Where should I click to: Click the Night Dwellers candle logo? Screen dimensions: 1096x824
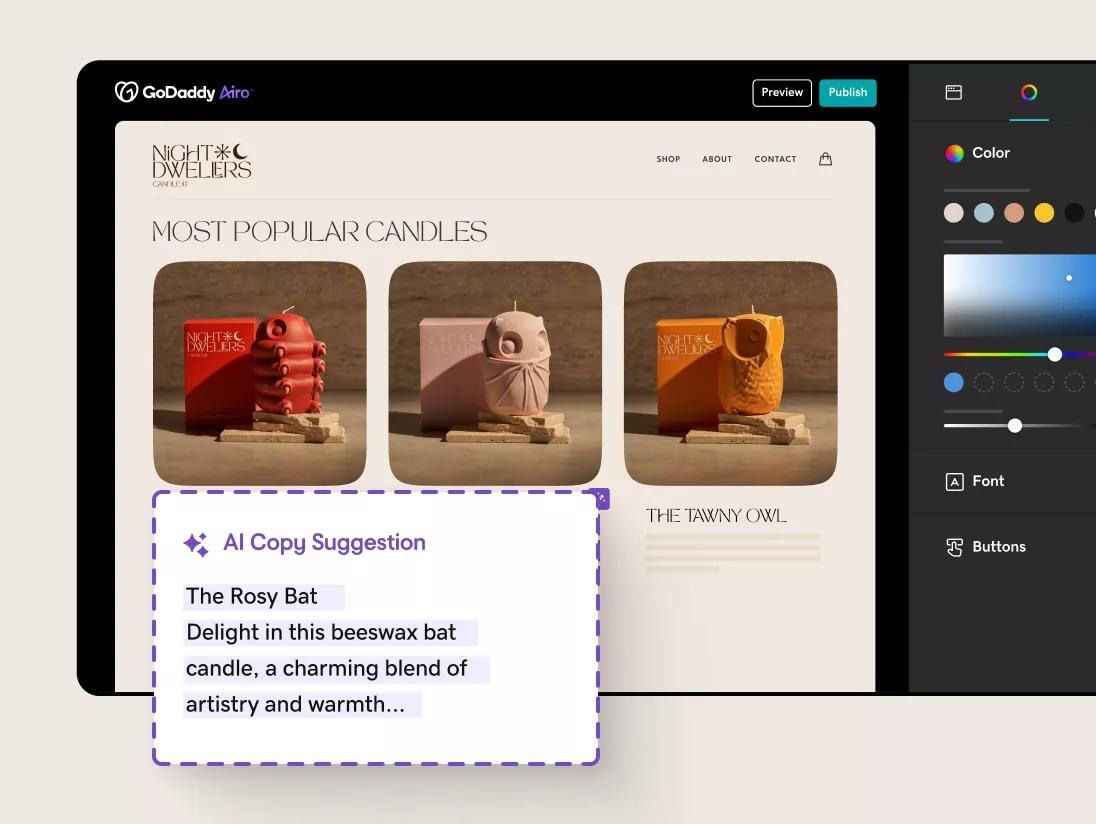201,165
